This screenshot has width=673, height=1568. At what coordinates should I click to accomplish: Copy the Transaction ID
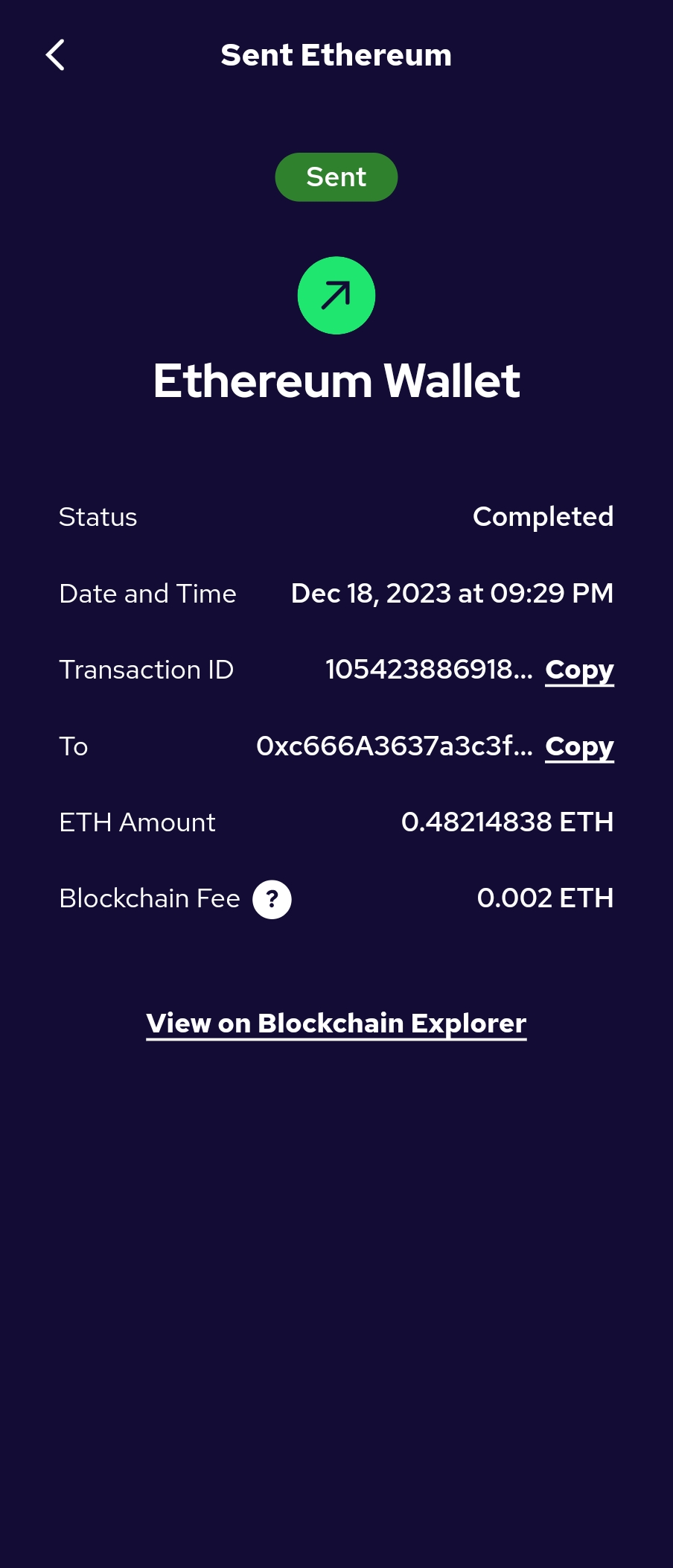(x=579, y=670)
